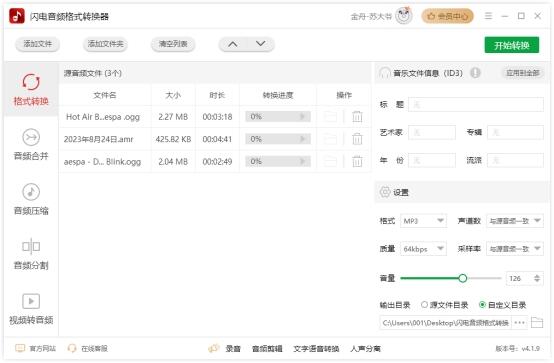The height and width of the screenshot is (363, 554).
Task: Click the volume slider handle
Action: 462,278
